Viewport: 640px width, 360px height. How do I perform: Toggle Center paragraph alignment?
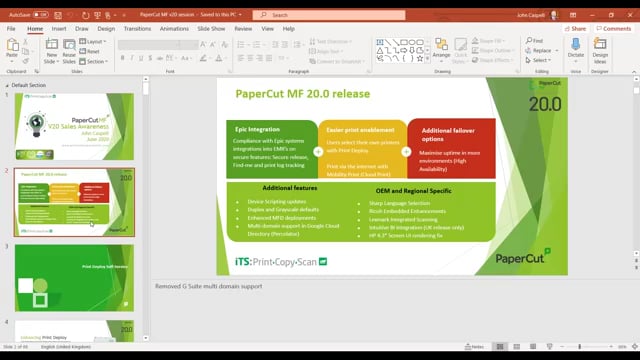click(x=250, y=58)
